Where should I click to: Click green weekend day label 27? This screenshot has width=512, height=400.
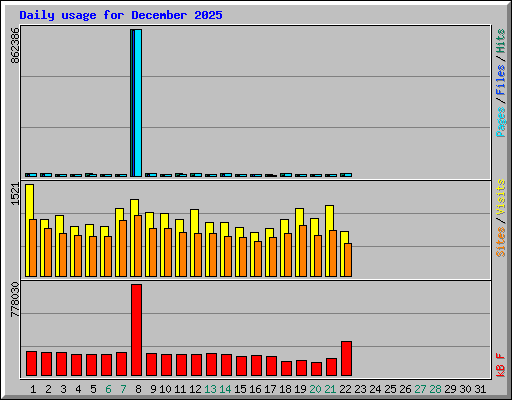coord(420,389)
